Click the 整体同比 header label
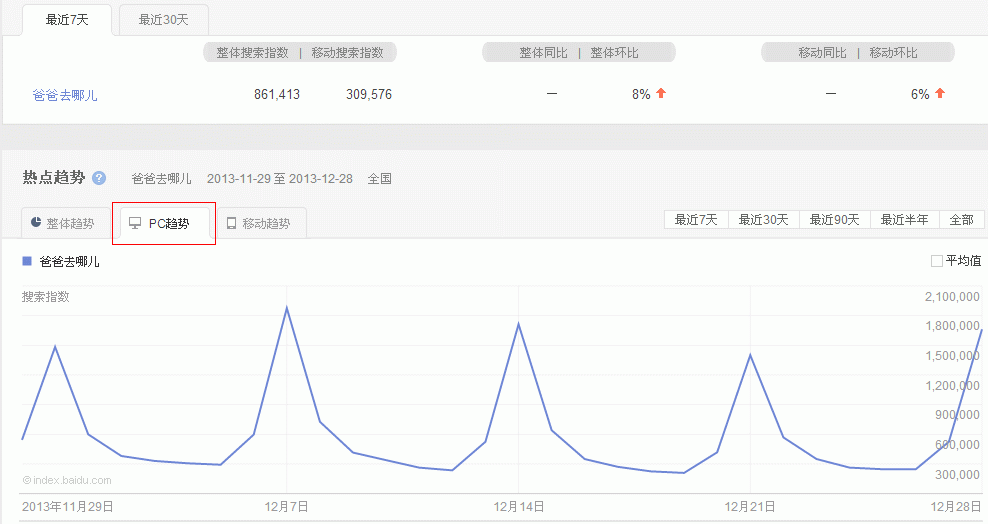This screenshot has width=988, height=524. point(543,53)
